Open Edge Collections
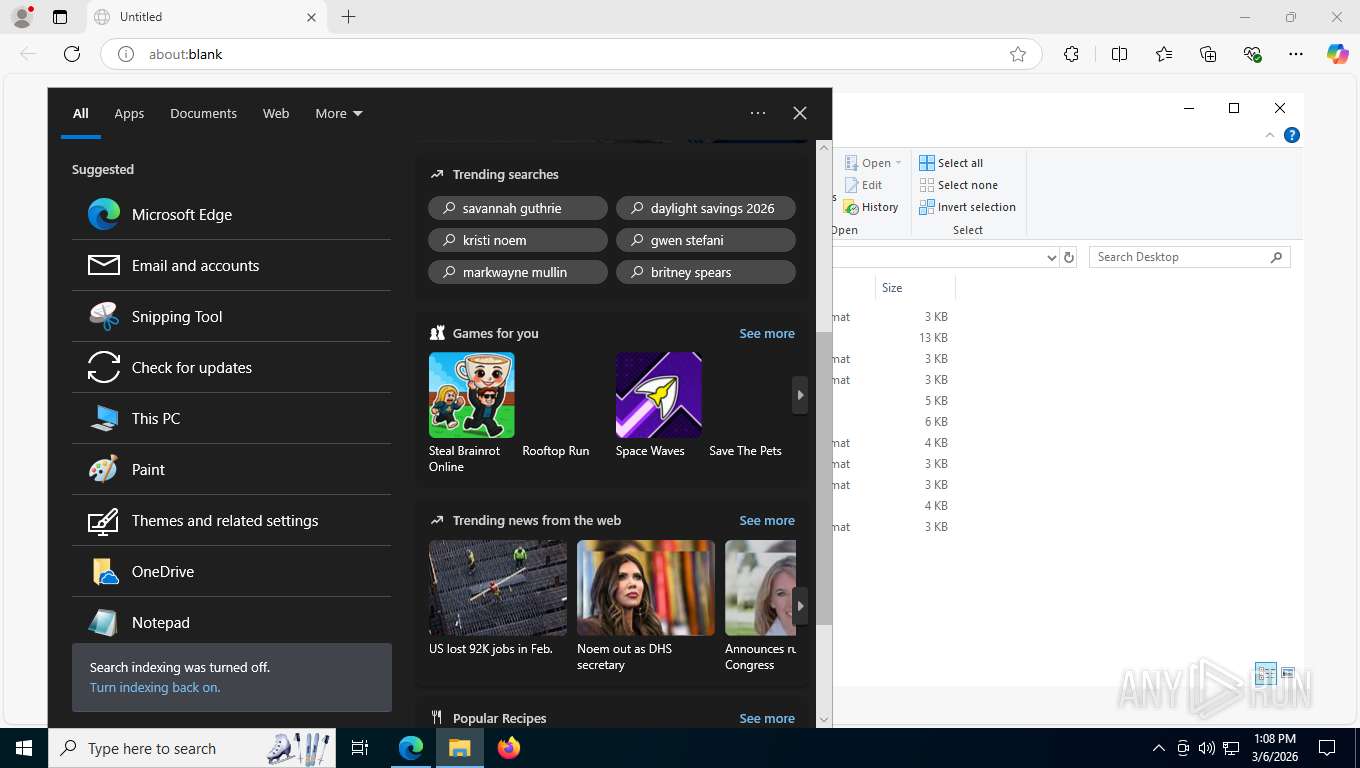 pyautogui.click(x=1208, y=54)
